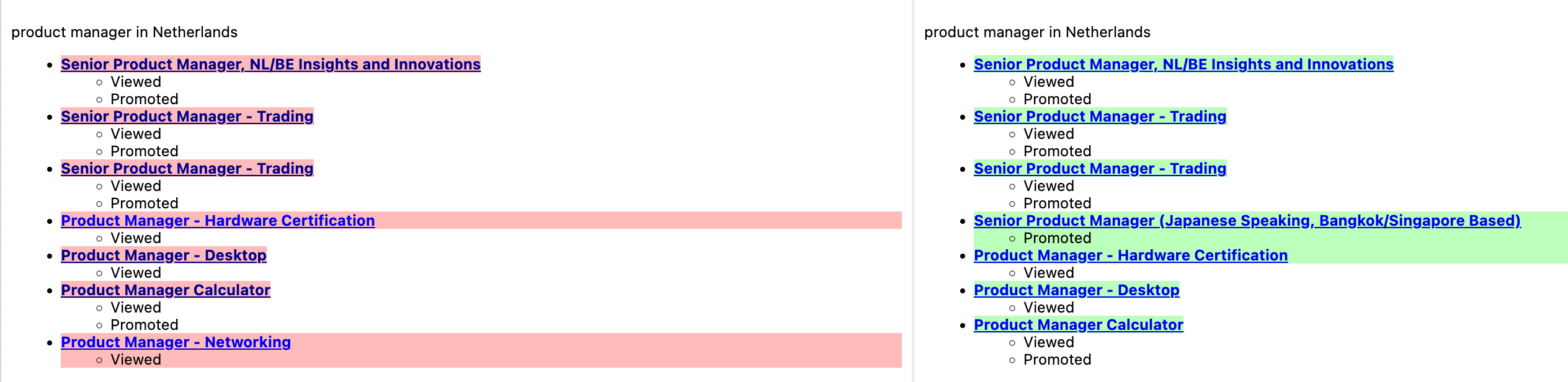Click the vertical divider between the two panes

coord(913,191)
